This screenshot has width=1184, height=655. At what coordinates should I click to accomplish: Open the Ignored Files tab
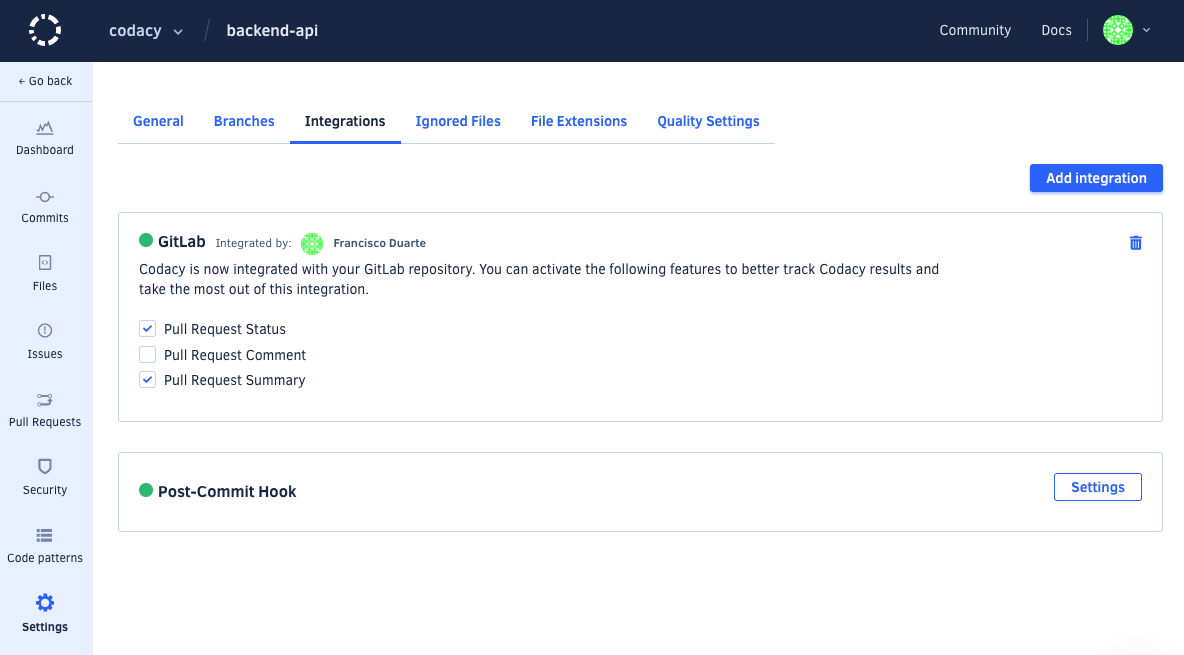pyautogui.click(x=458, y=122)
